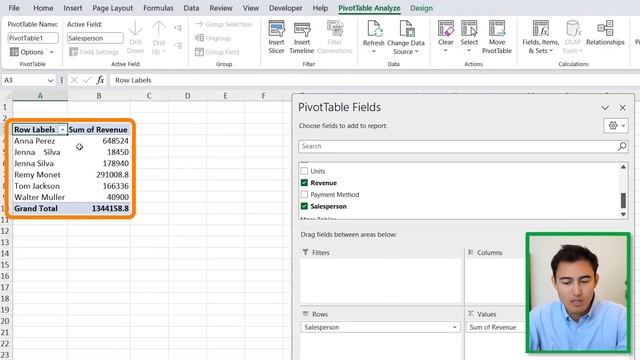Open the PivotTable Fields tools gear
Viewport: 640px width, 360px height.
pos(616,126)
